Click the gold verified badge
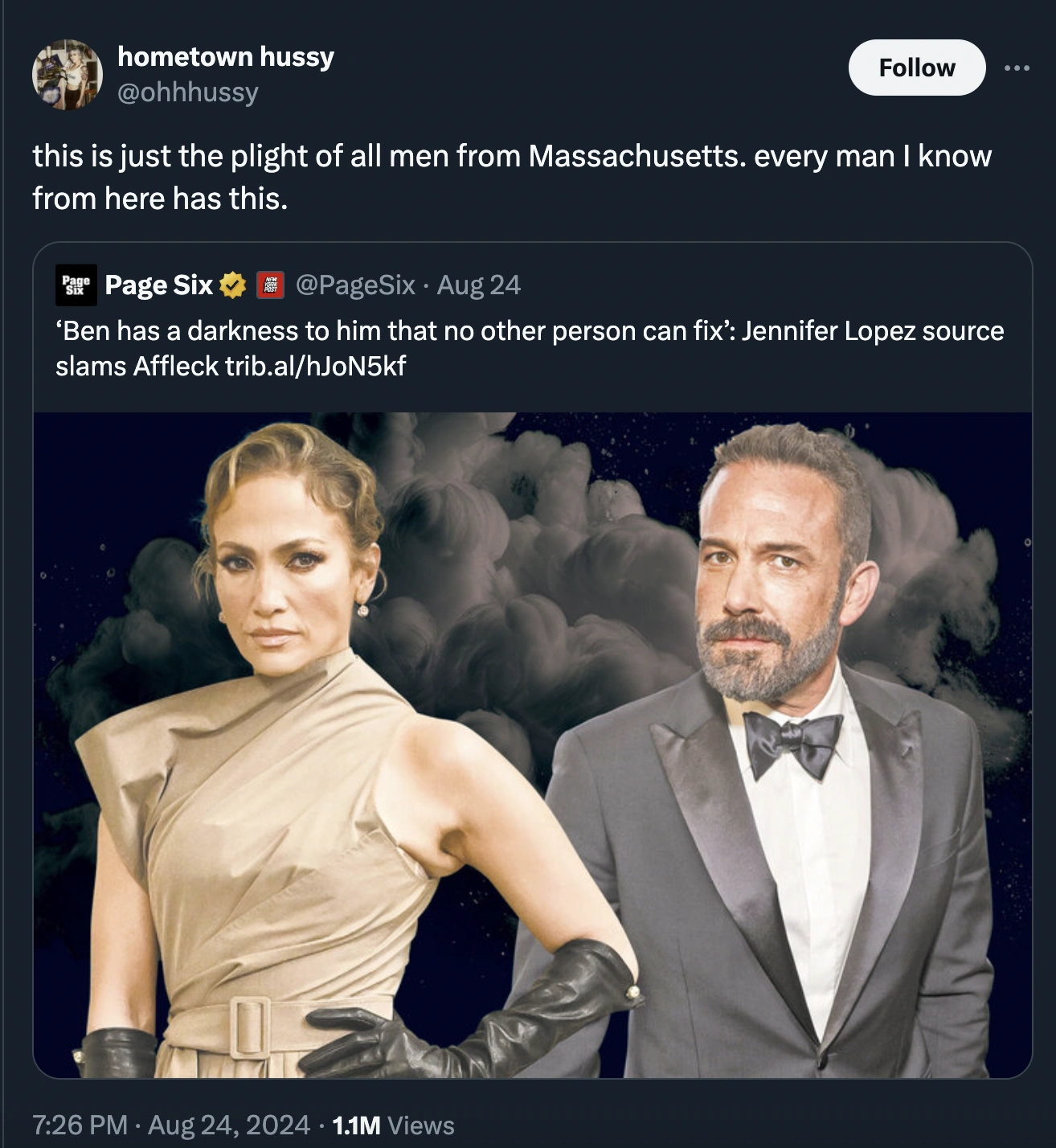The image size is (1056, 1148). [x=233, y=285]
